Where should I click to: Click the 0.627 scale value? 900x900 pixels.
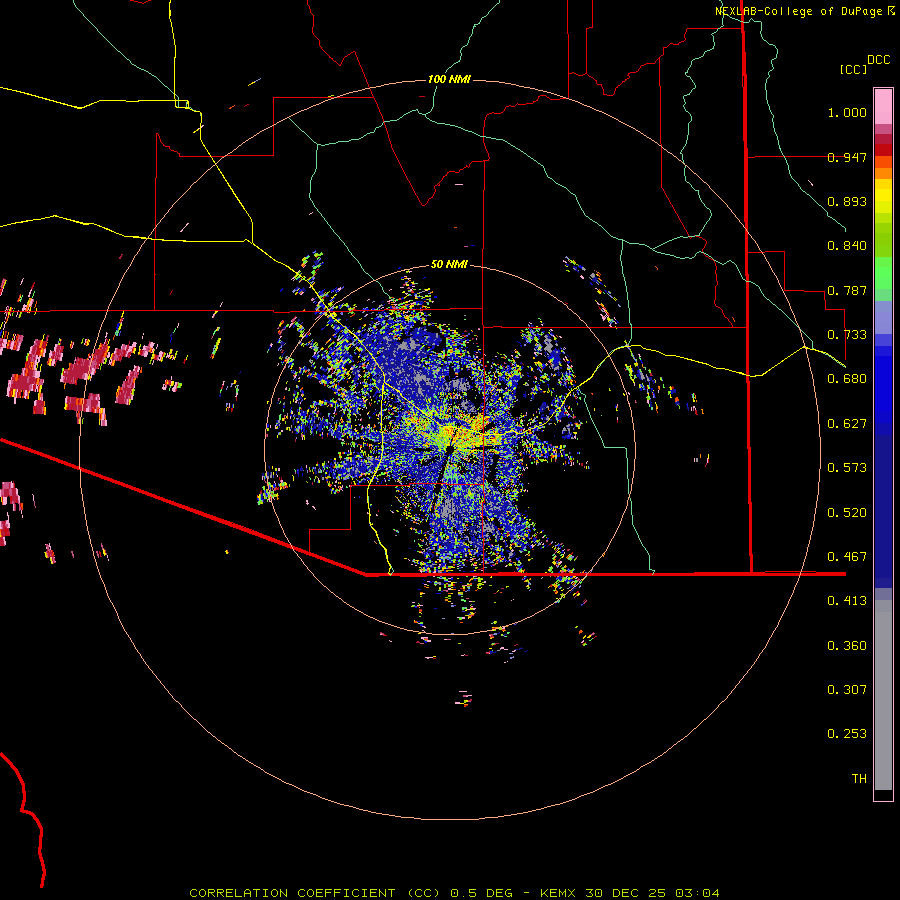pos(847,424)
